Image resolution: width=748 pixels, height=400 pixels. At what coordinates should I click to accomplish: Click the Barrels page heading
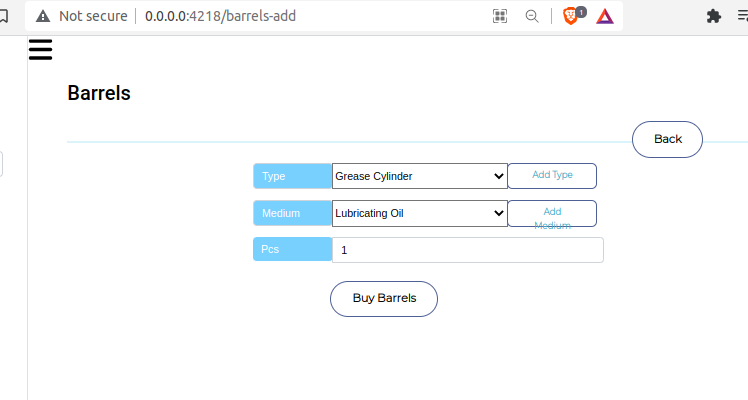coord(99,93)
